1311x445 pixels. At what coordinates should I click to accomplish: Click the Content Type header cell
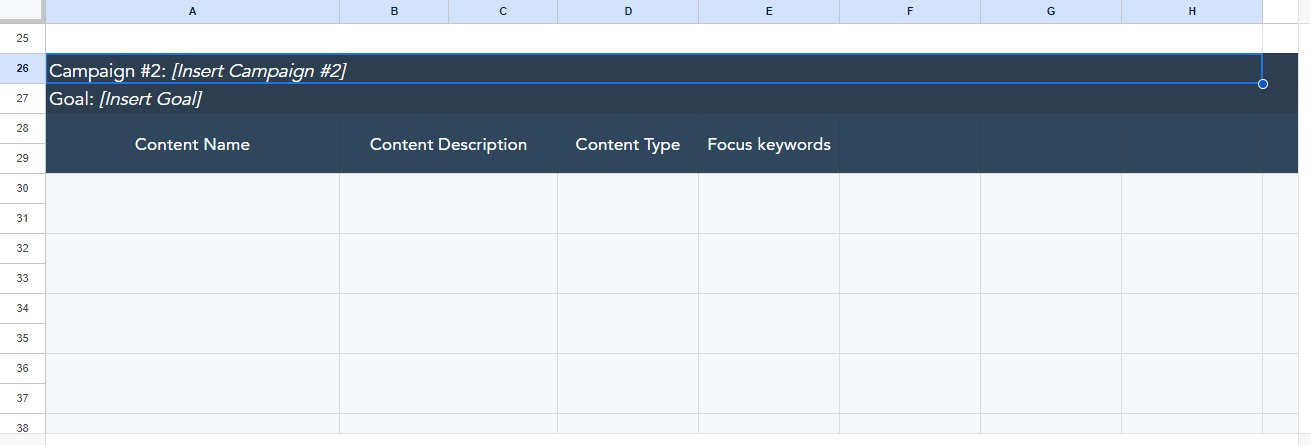pyautogui.click(x=628, y=144)
